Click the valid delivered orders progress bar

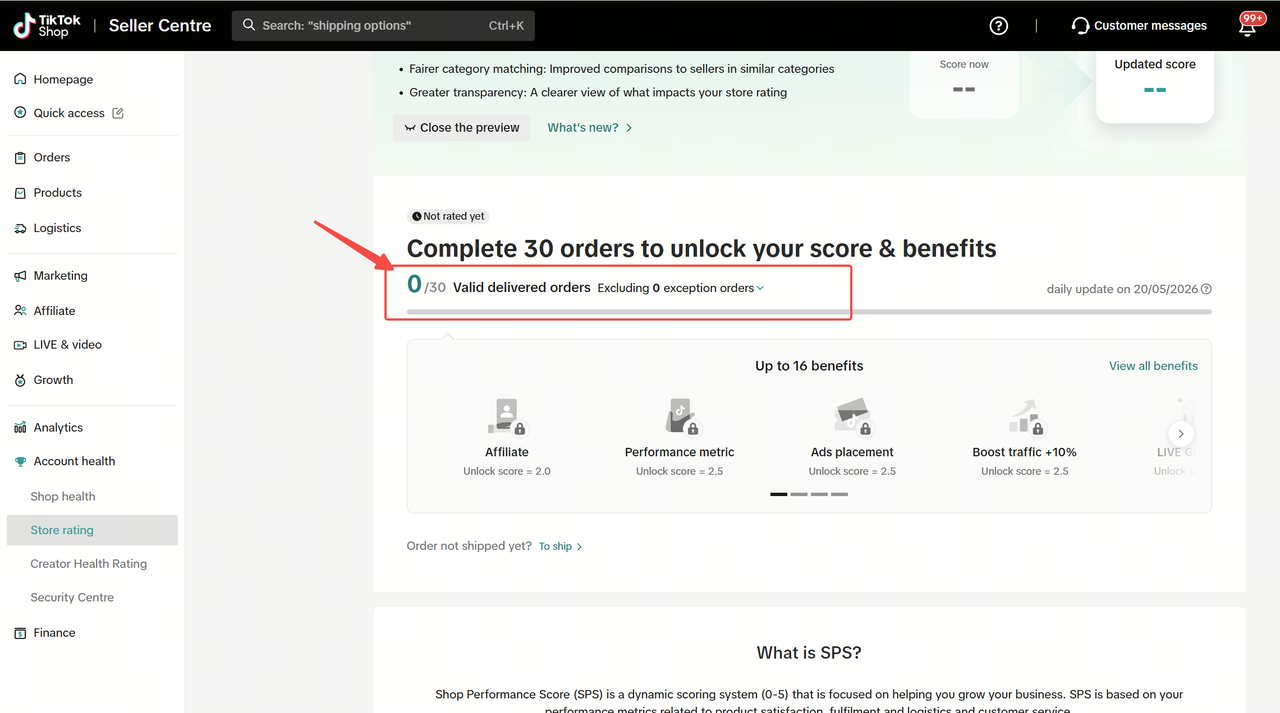tap(809, 312)
